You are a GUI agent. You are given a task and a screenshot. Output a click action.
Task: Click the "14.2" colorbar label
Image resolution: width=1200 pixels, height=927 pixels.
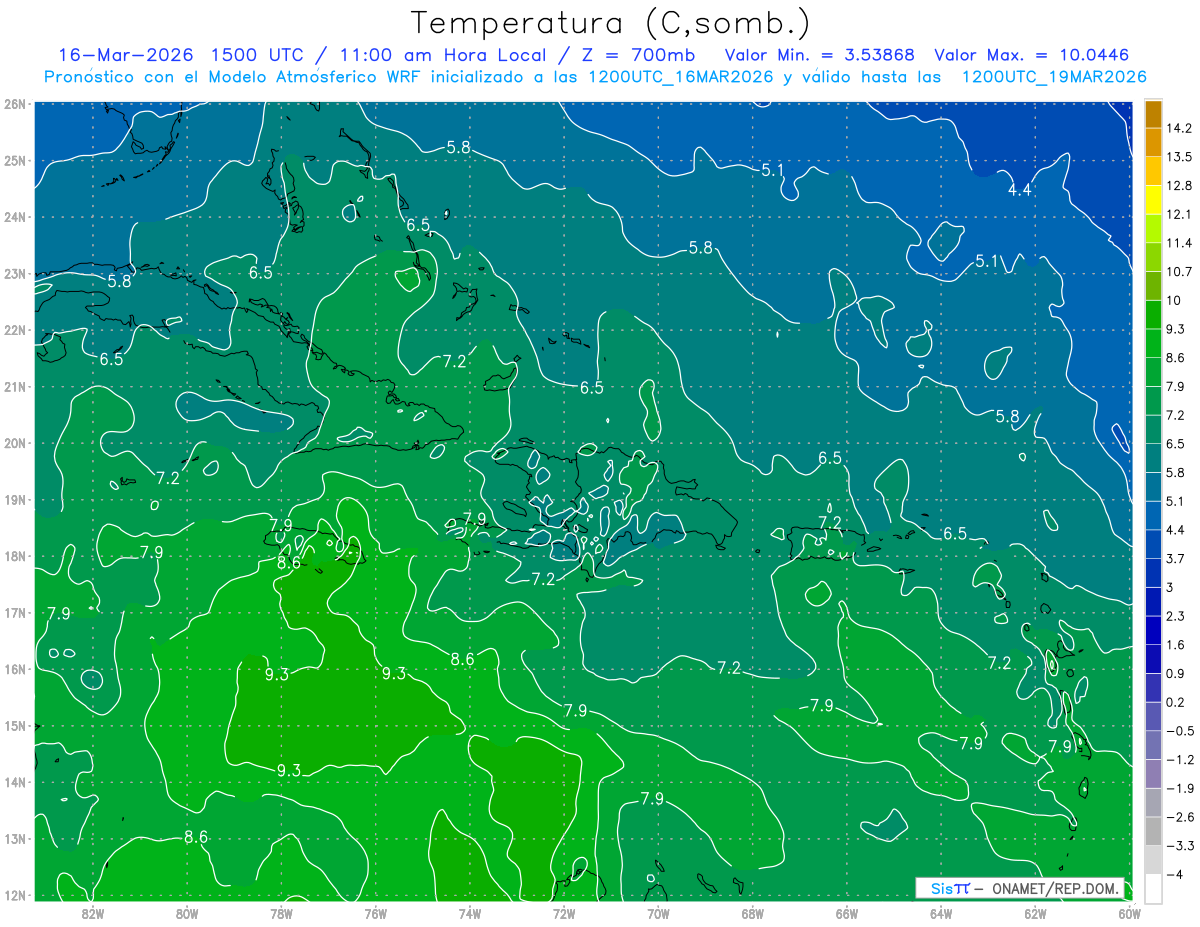1179,128
